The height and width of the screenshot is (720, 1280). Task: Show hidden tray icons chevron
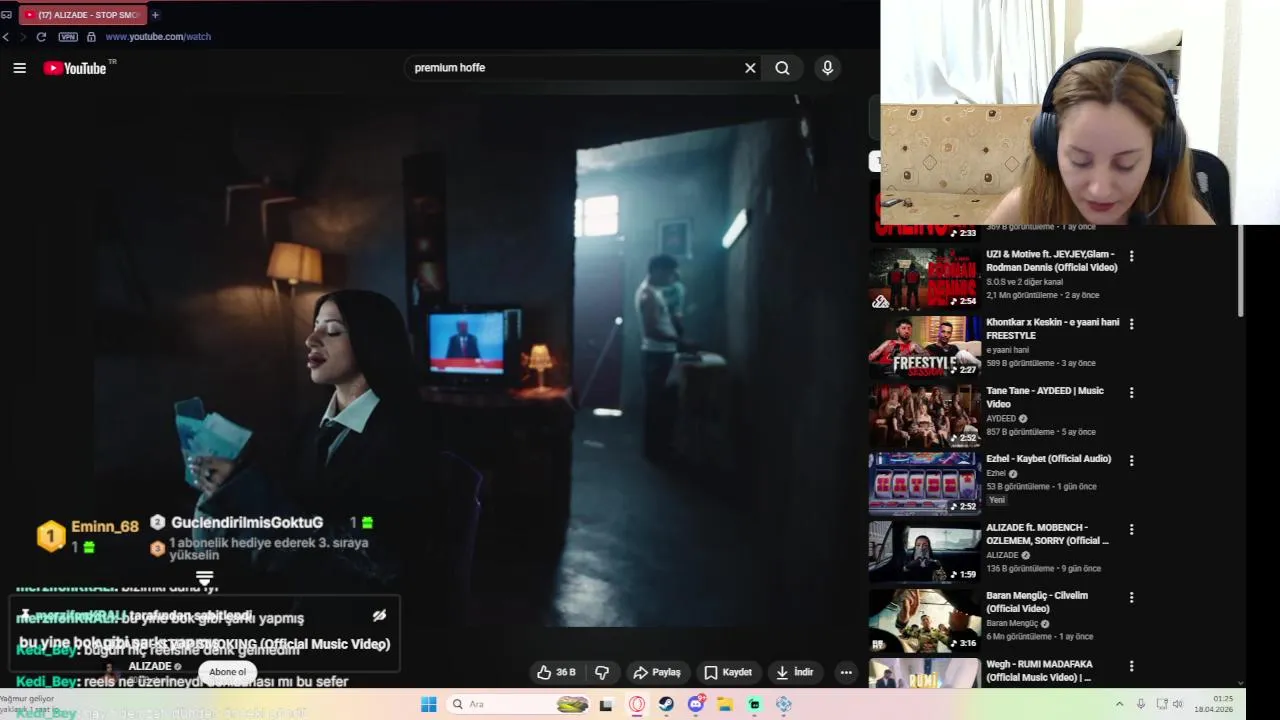pos(1119,704)
